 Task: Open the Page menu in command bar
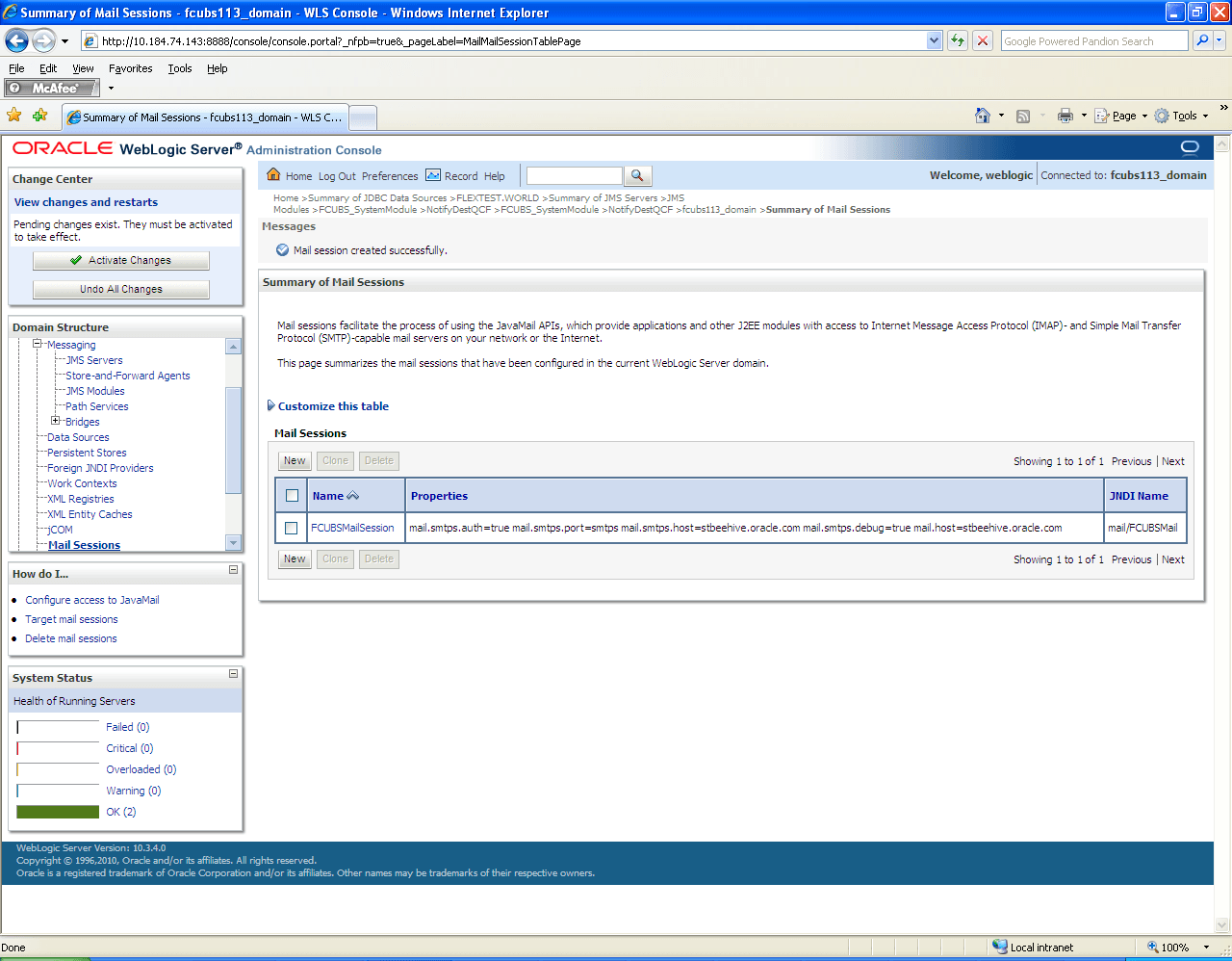1121,116
